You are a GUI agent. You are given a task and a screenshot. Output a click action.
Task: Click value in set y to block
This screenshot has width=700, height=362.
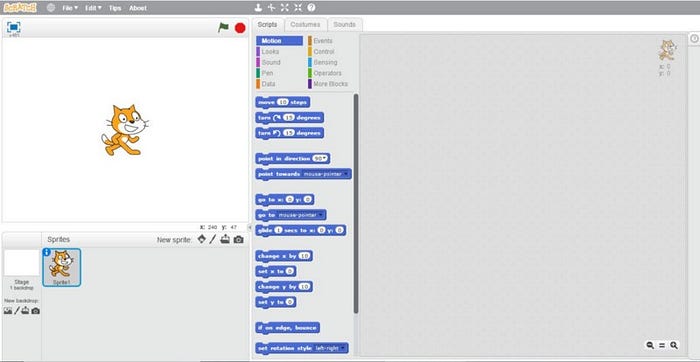[290, 302]
